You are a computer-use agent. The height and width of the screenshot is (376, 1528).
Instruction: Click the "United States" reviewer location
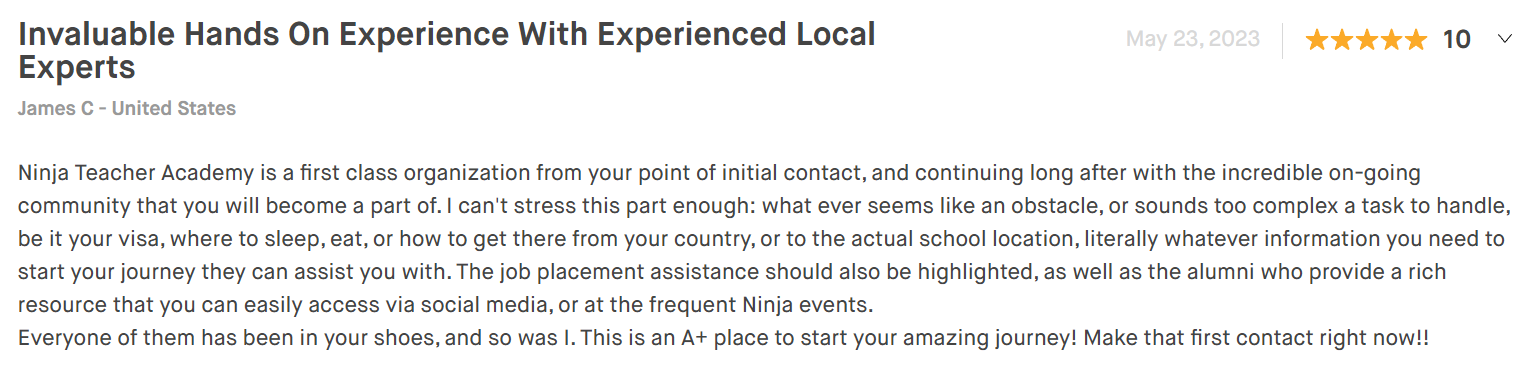point(174,108)
